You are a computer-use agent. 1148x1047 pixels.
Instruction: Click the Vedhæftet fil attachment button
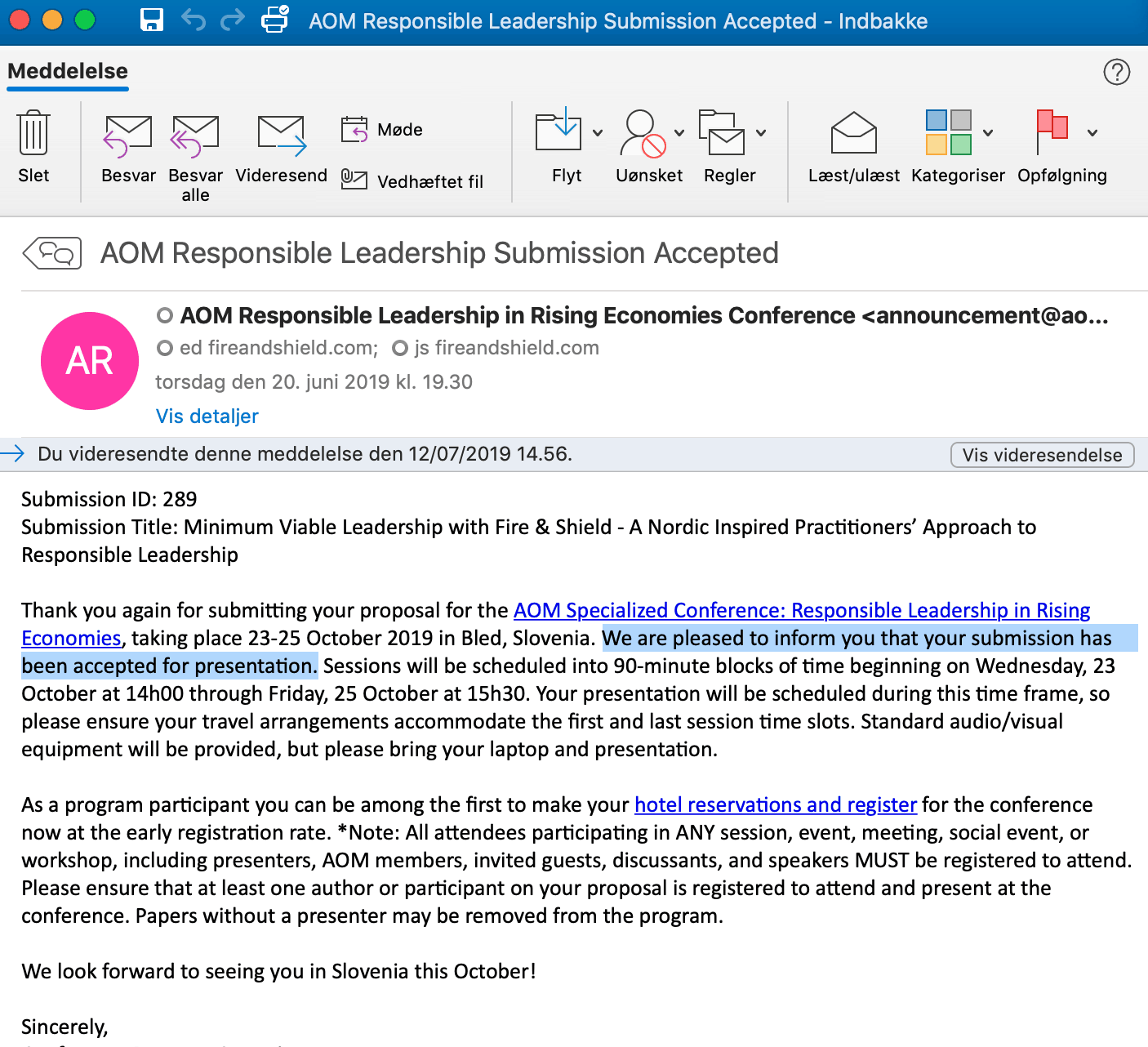(x=412, y=180)
